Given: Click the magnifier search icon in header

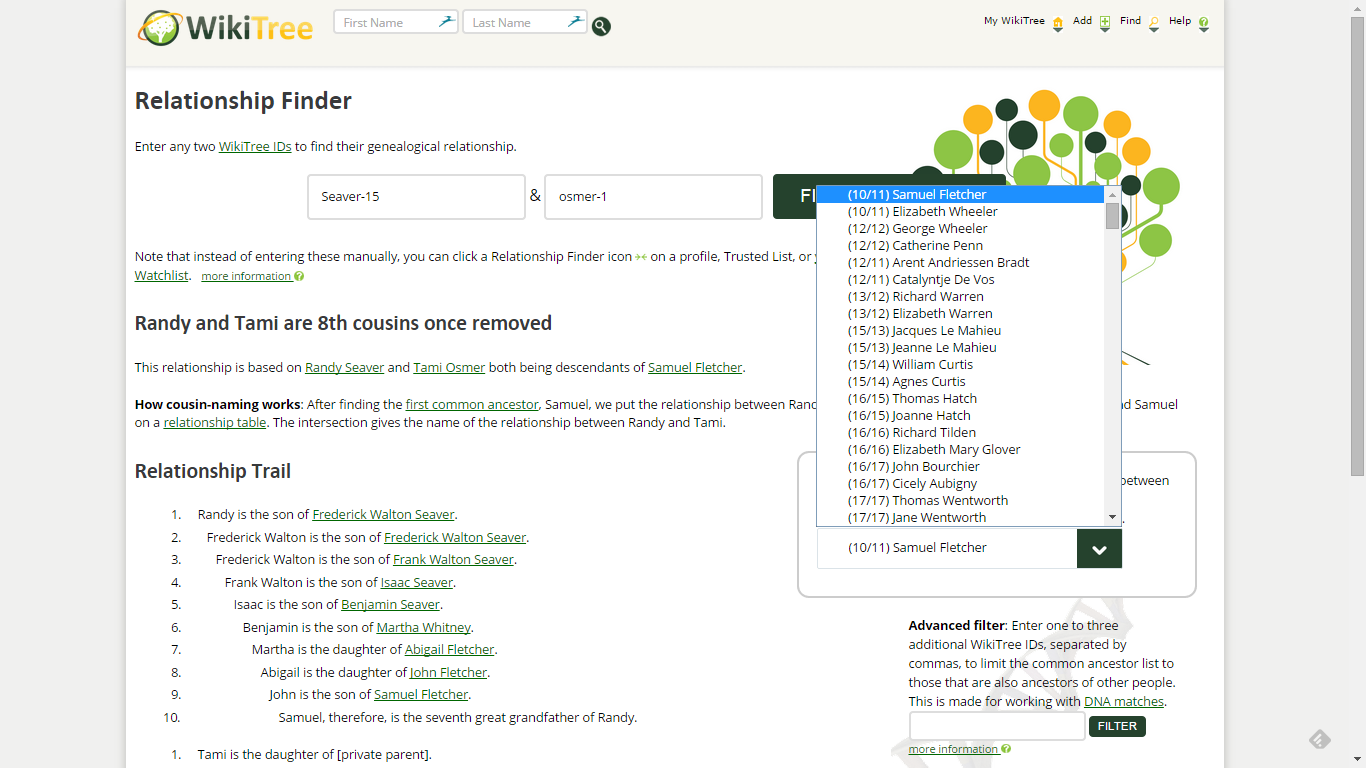Looking at the screenshot, I should point(601,26).
